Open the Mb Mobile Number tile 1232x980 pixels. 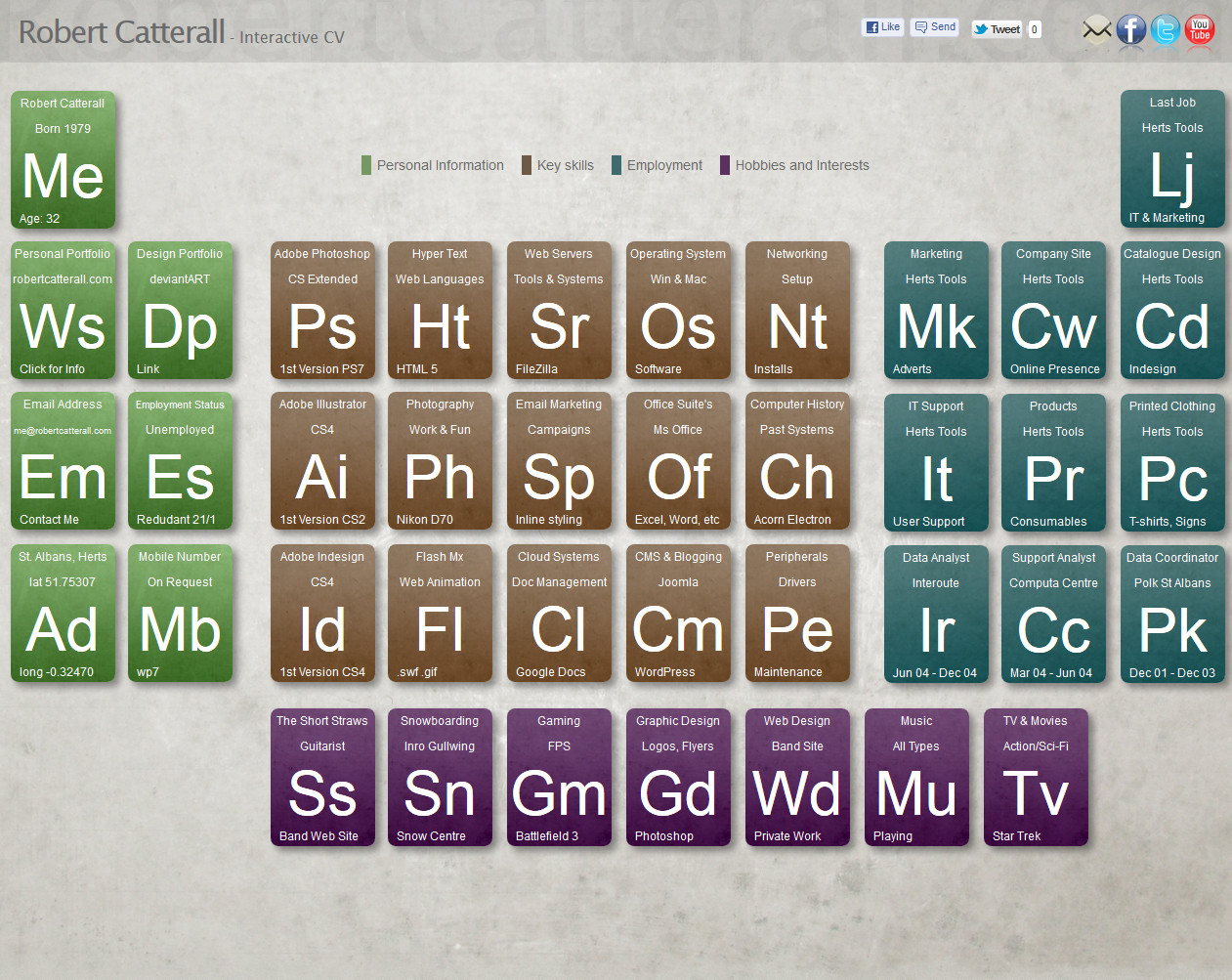click(x=180, y=614)
